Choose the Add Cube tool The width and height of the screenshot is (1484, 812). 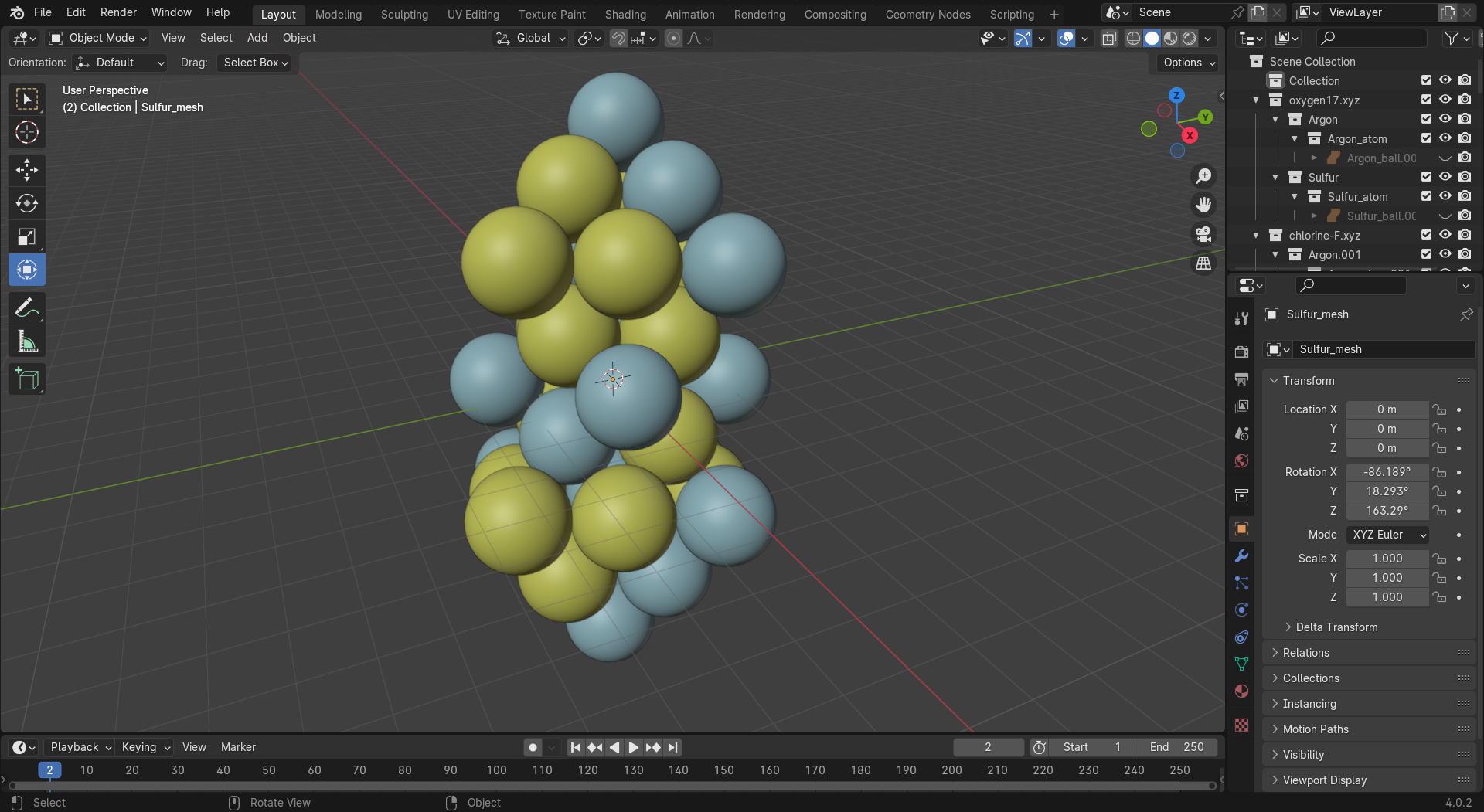(27, 379)
